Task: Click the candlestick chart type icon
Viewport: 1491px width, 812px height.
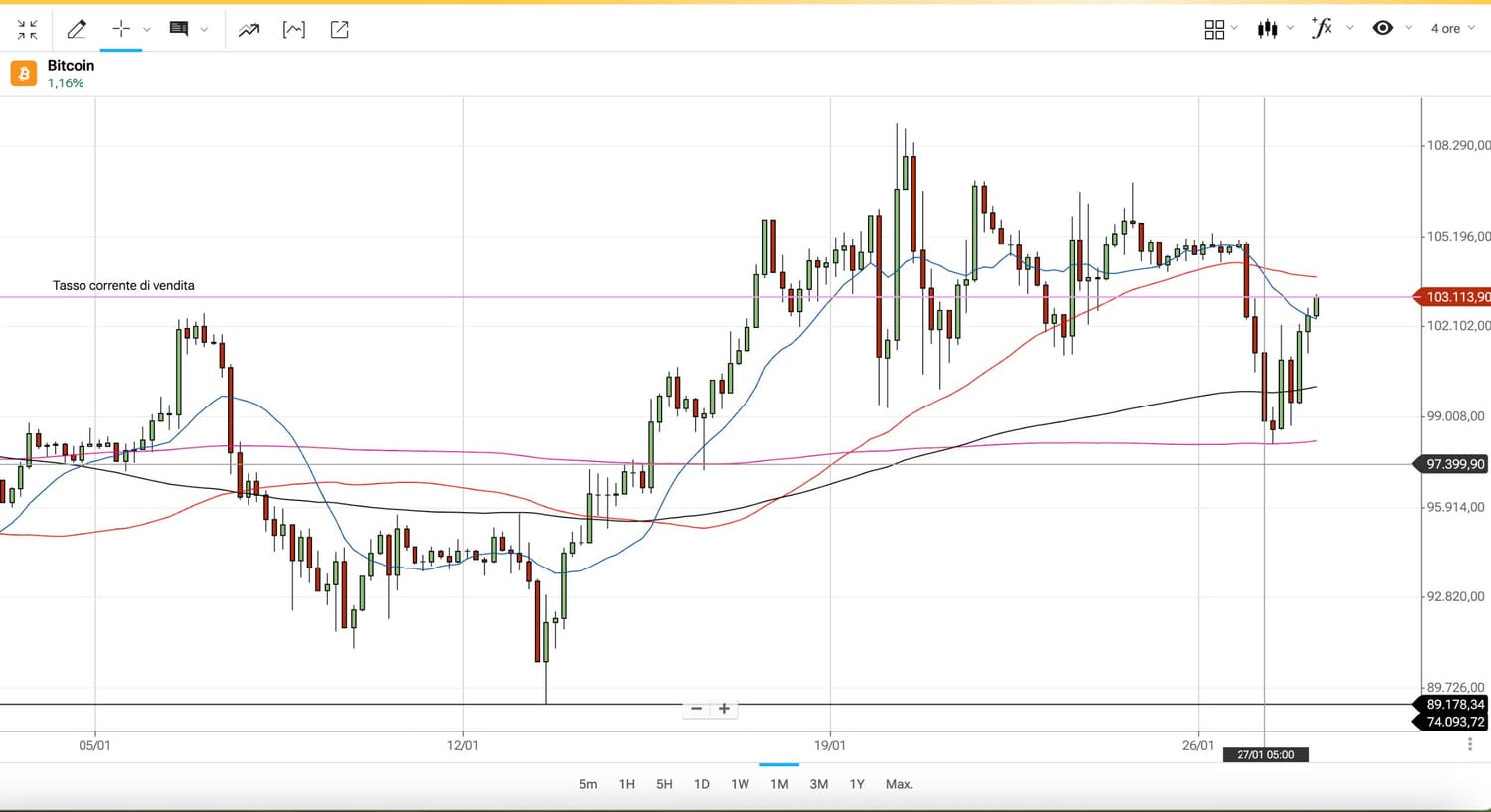Action: point(1267,29)
